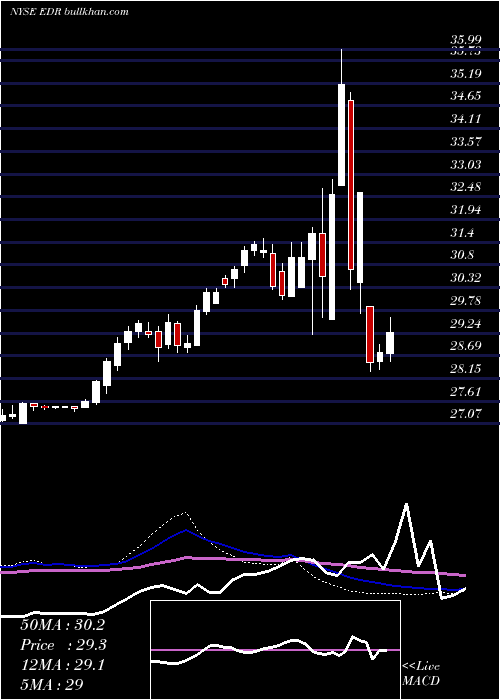The height and width of the screenshot is (700, 500).
Task: Click the 29.78 price axis label
Action: point(466,300)
